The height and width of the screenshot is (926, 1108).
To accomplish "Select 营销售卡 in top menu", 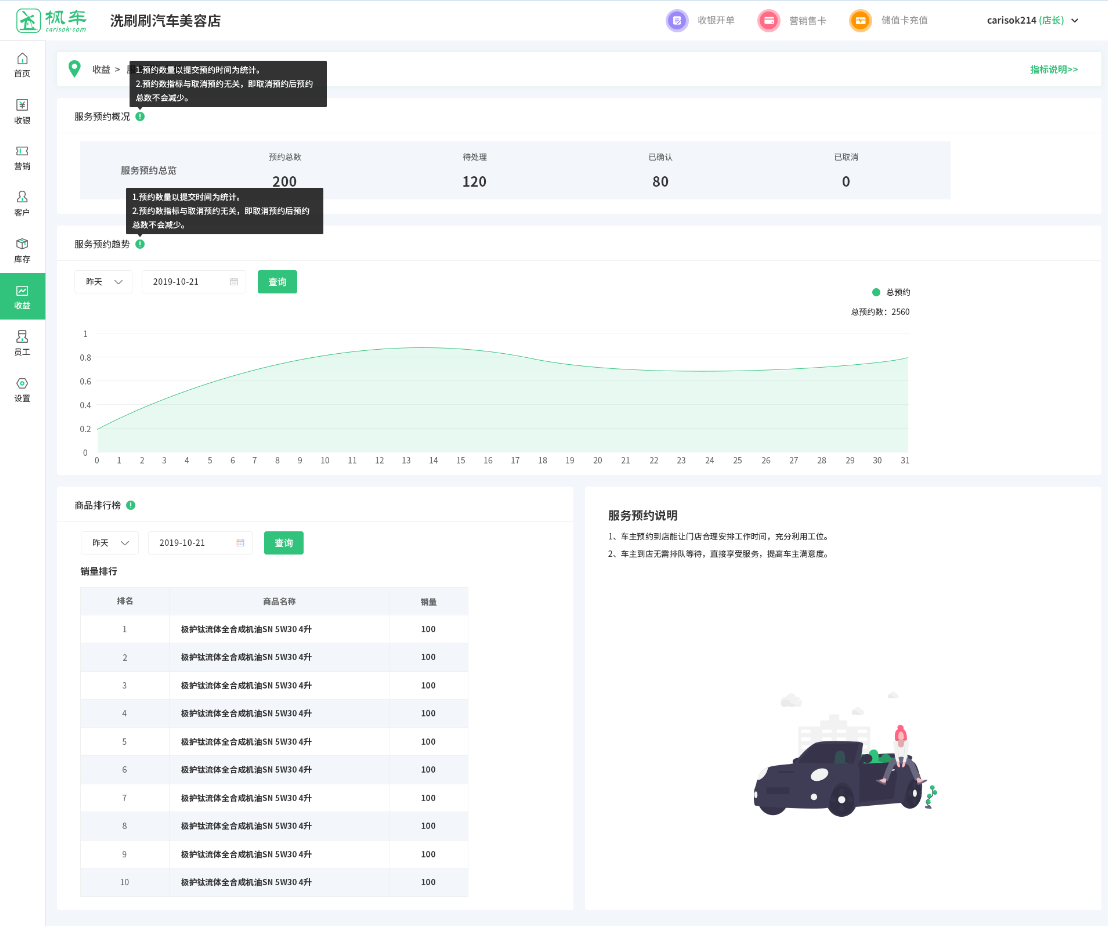I will pos(793,20).
